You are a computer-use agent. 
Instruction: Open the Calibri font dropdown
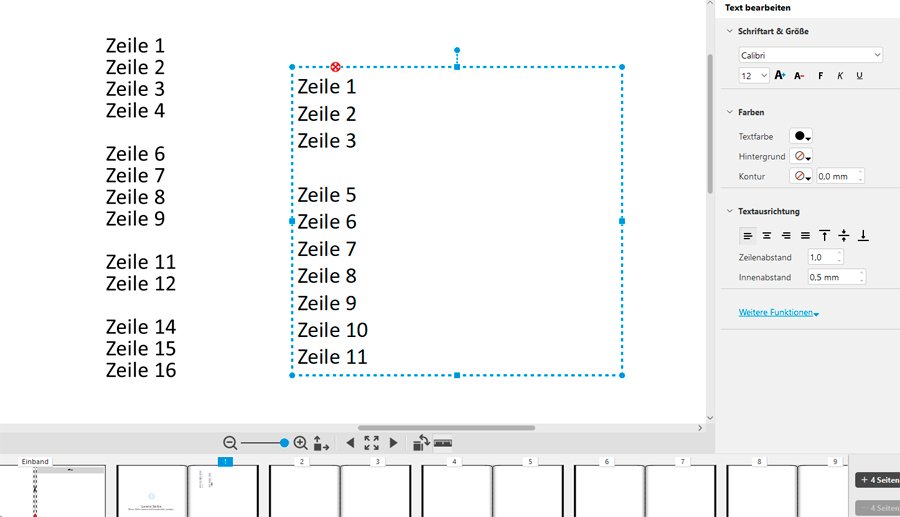810,55
